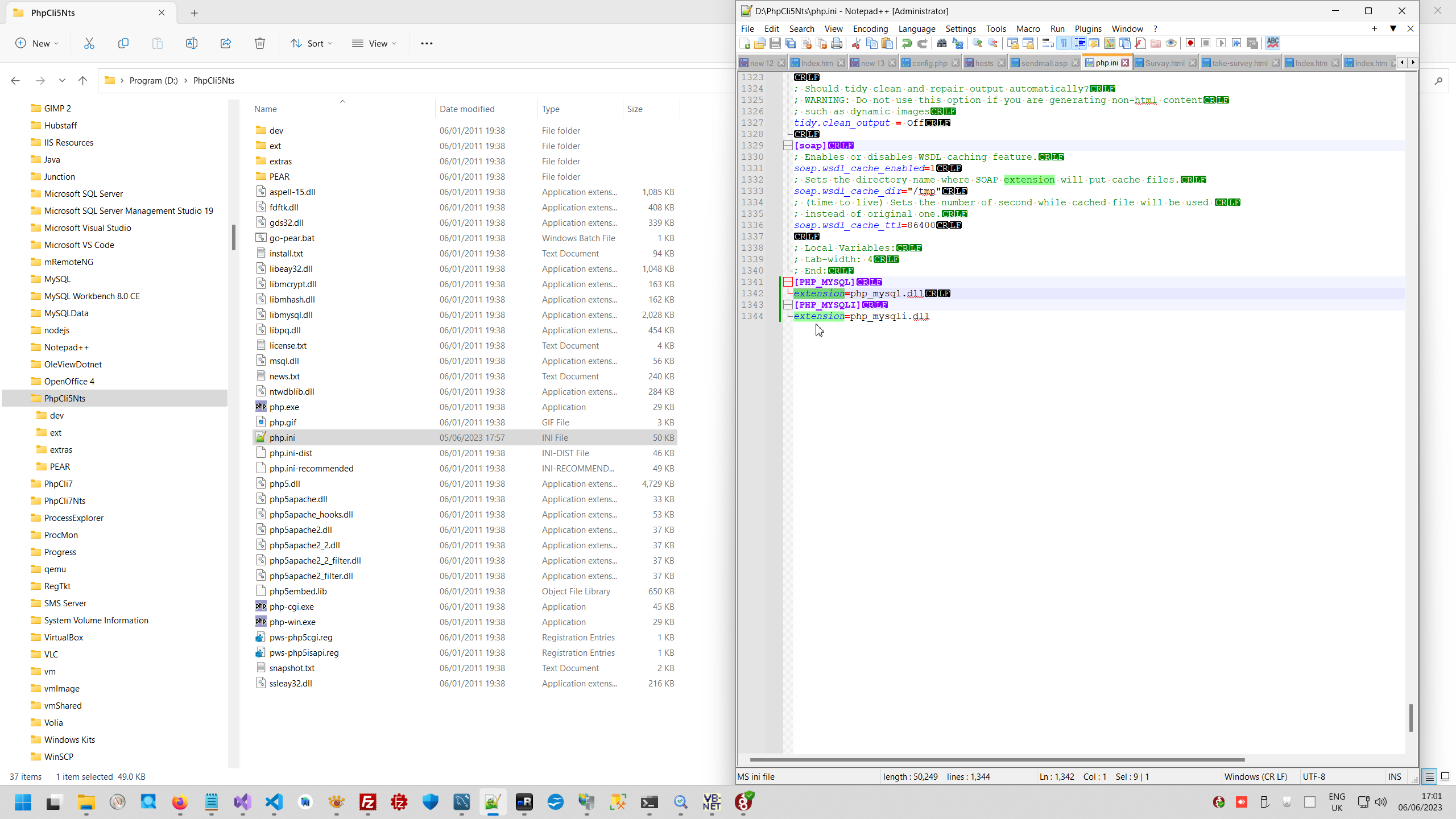Click the Date modified column header
1456x819 pixels.
coord(467,109)
